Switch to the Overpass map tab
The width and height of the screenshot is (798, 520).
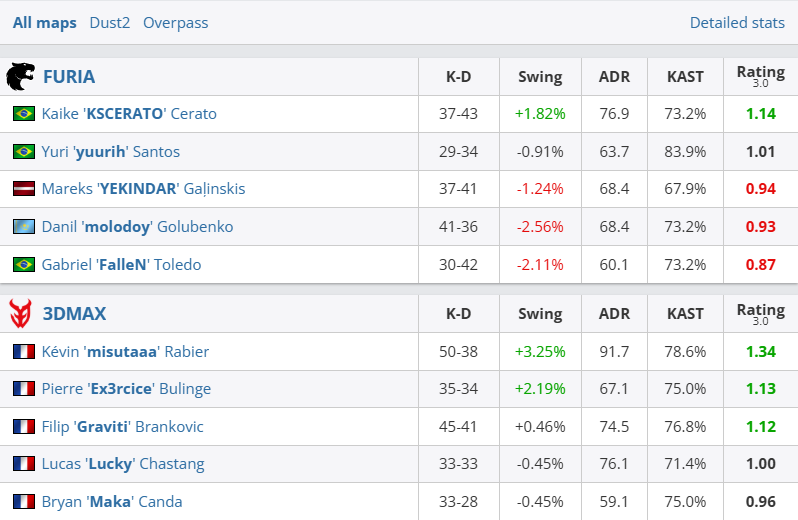(176, 23)
